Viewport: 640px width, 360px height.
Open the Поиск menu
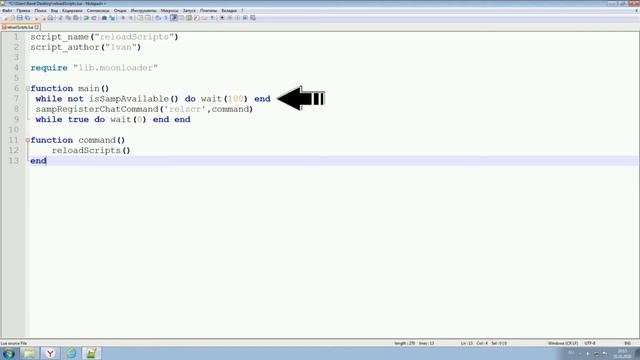tap(40, 11)
